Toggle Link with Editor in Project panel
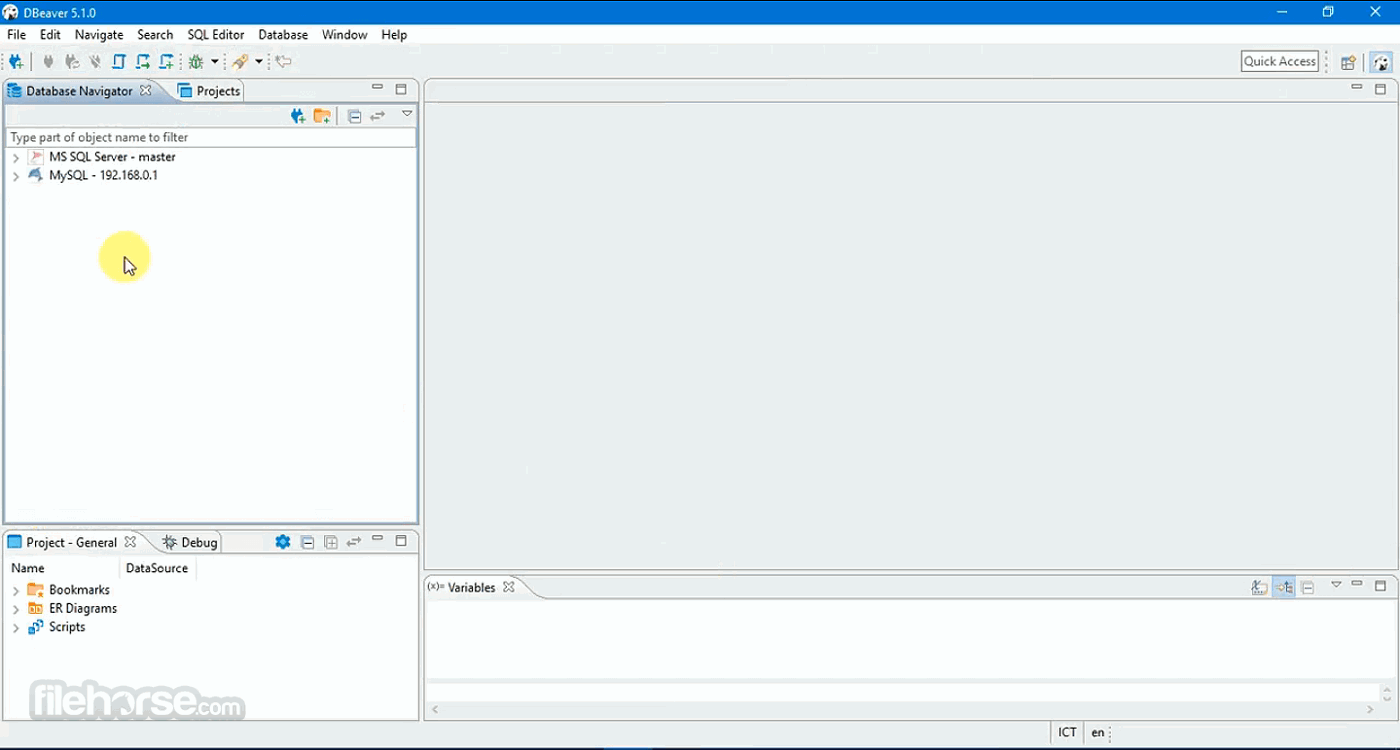The height and width of the screenshot is (750, 1400). (354, 542)
